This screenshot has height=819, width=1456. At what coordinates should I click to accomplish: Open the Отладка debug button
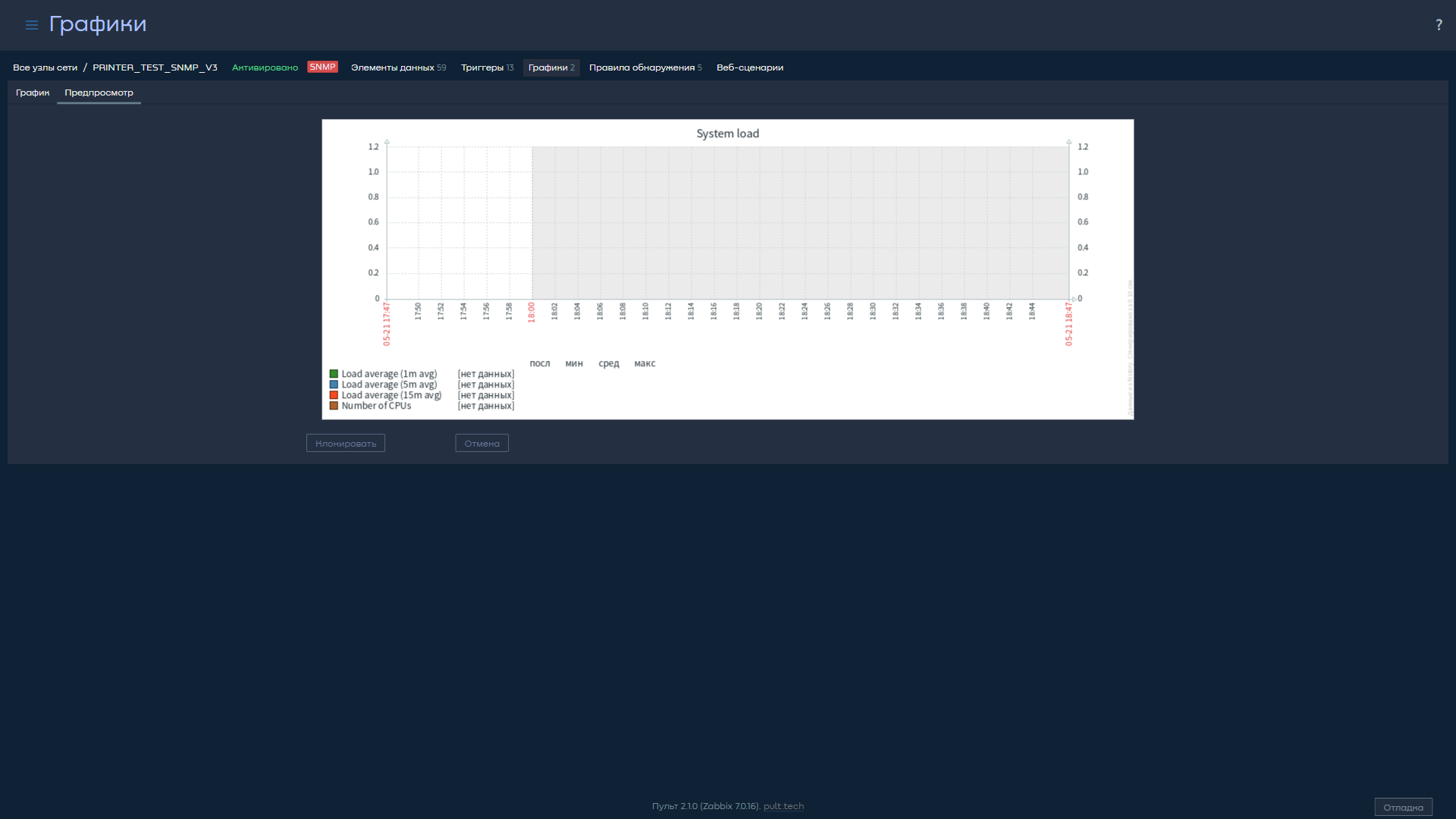pyautogui.click(x=1403, y=807)
